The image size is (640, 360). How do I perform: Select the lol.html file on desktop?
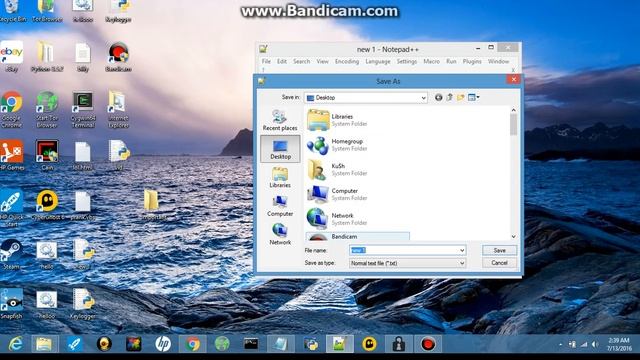pyautogui.click(x=83, y=155)
